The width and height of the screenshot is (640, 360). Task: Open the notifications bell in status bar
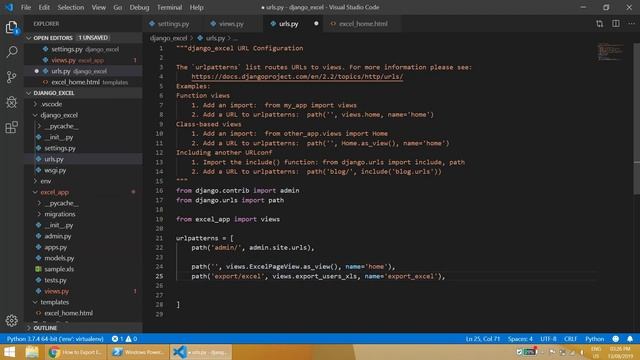coord(630,339)
